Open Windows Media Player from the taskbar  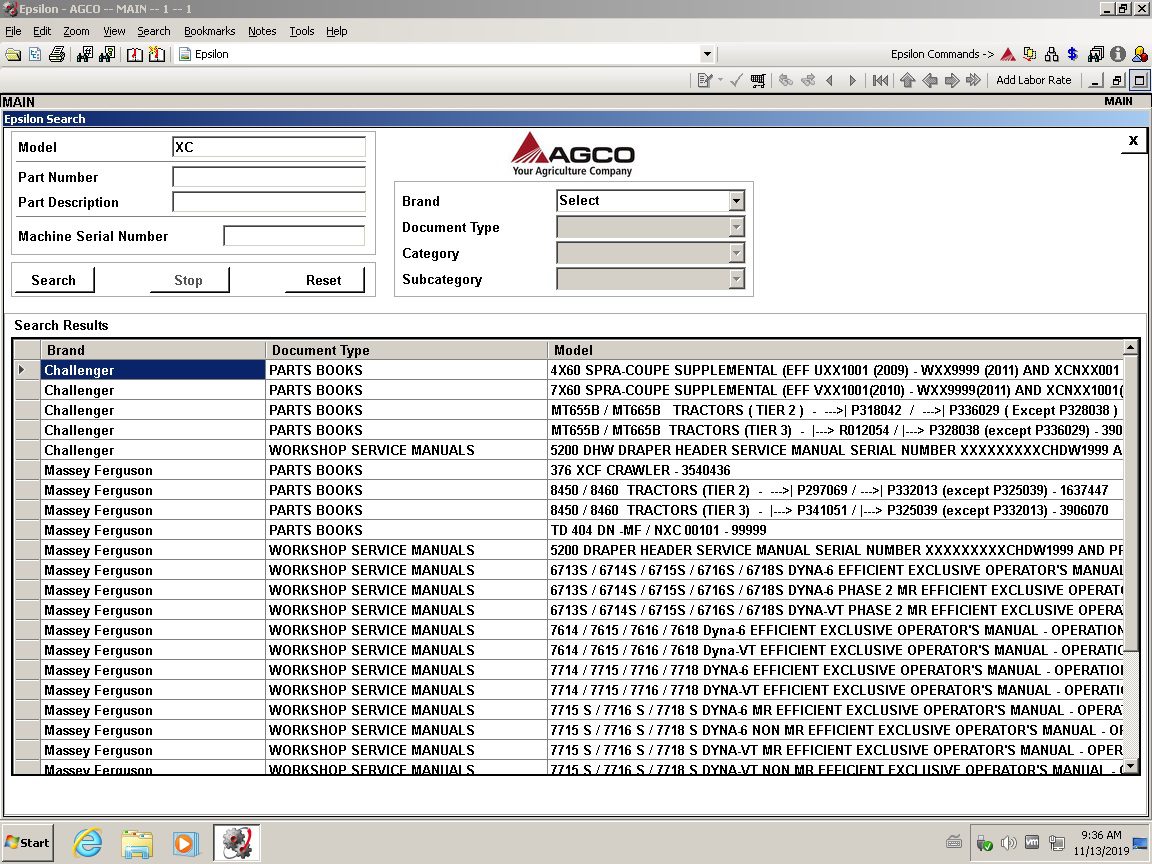coord(185,843)
